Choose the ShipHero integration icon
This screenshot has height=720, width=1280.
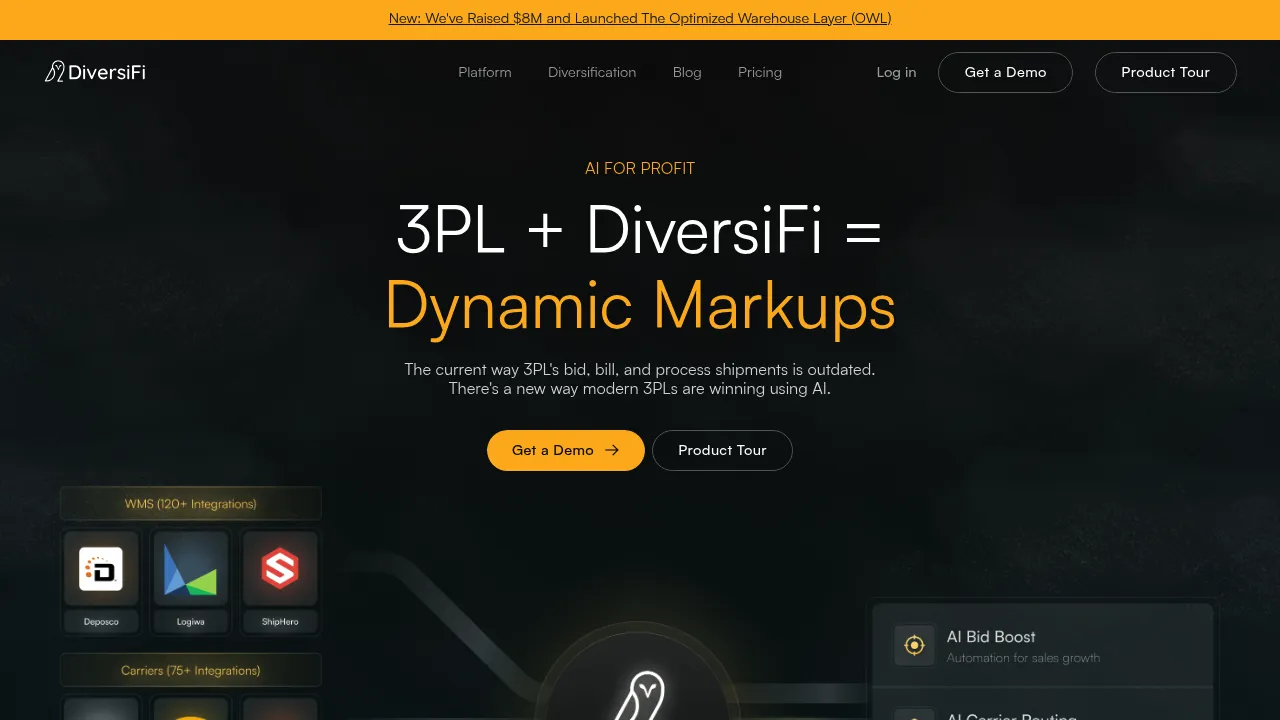pos(280,569)
